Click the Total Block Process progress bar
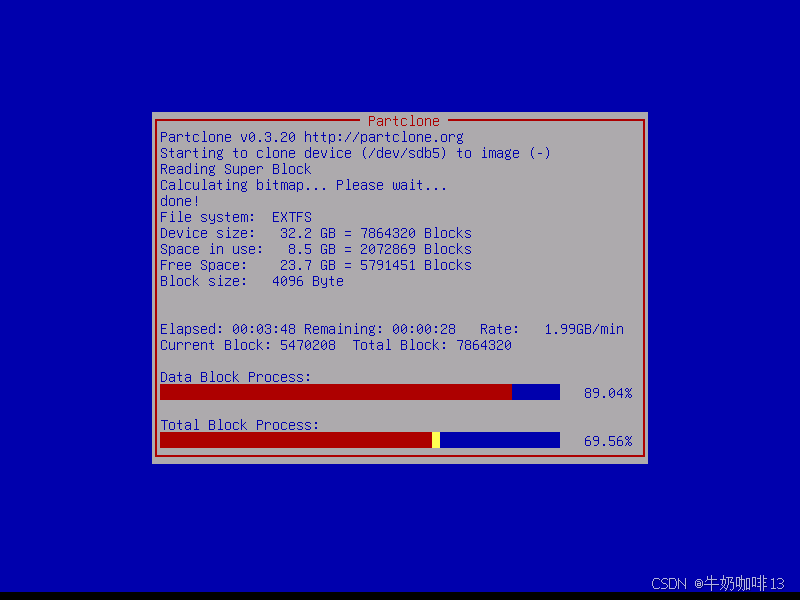800x600 pixels. (360, 440)
